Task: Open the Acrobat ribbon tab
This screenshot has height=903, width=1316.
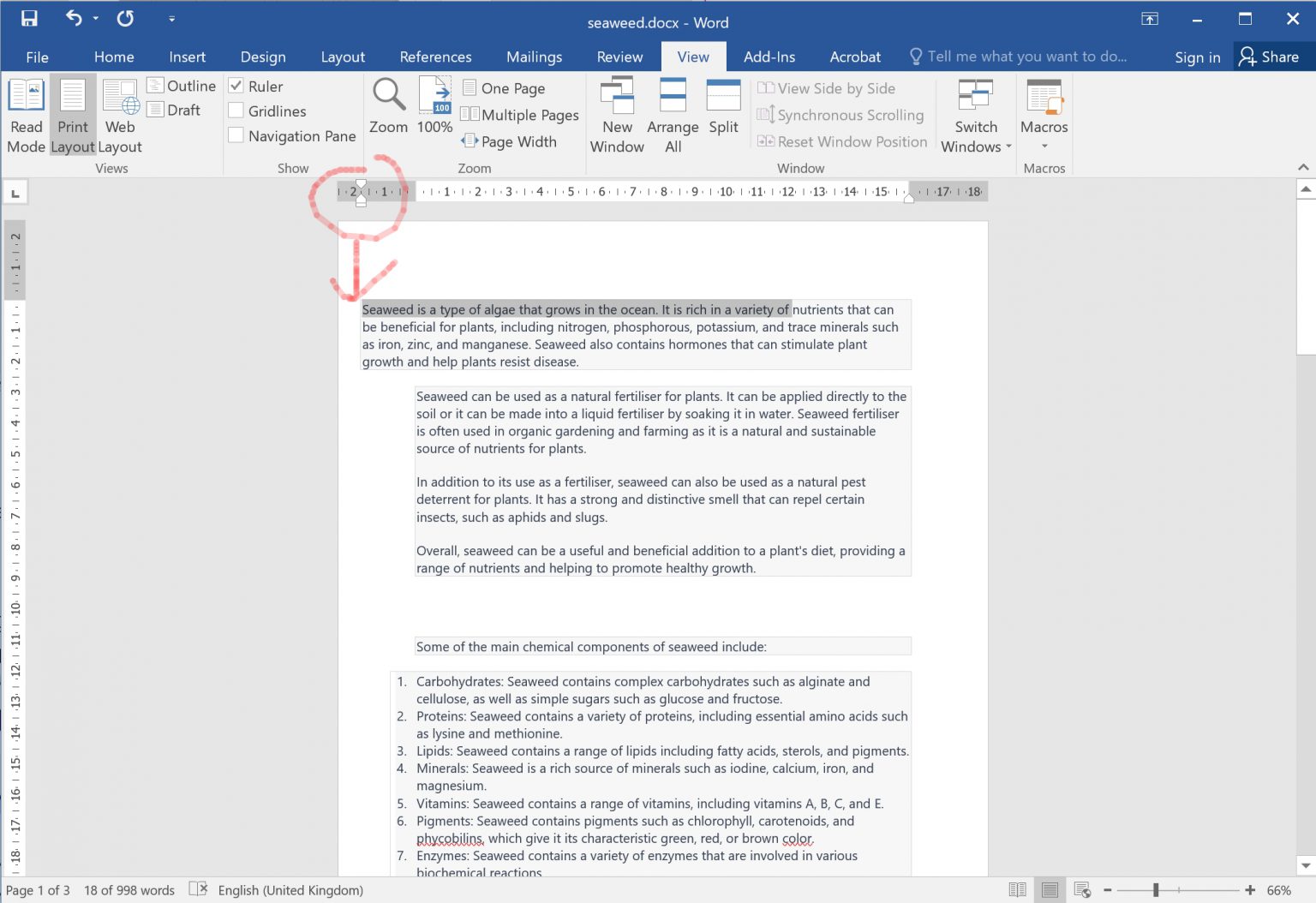Action: coord(854,57)
